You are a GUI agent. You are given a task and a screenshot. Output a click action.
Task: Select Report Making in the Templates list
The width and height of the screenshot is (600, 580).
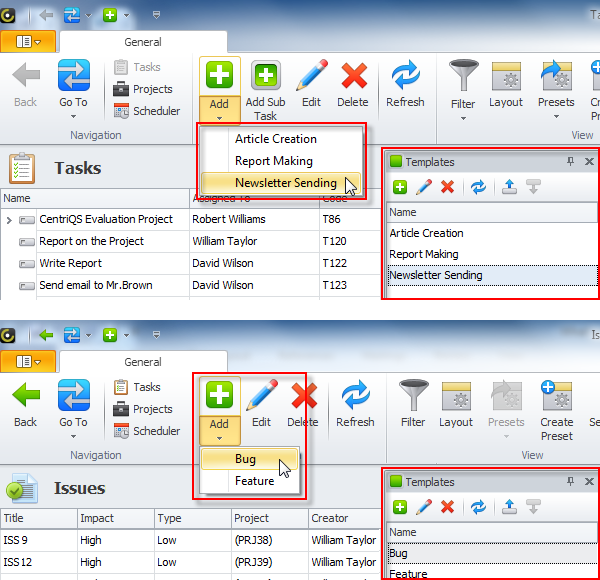pos(424,254)
